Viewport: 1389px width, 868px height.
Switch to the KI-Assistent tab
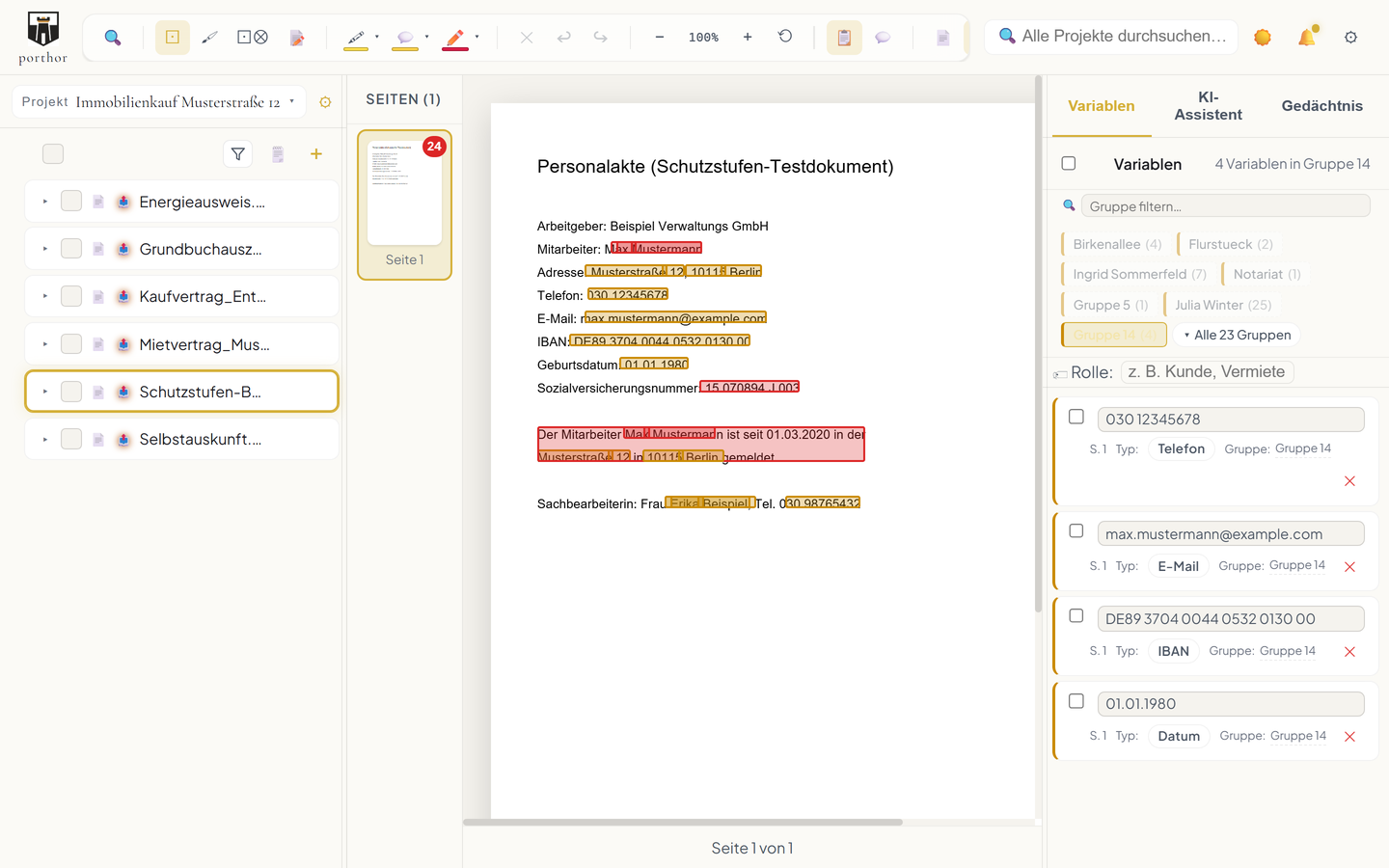1208,106
